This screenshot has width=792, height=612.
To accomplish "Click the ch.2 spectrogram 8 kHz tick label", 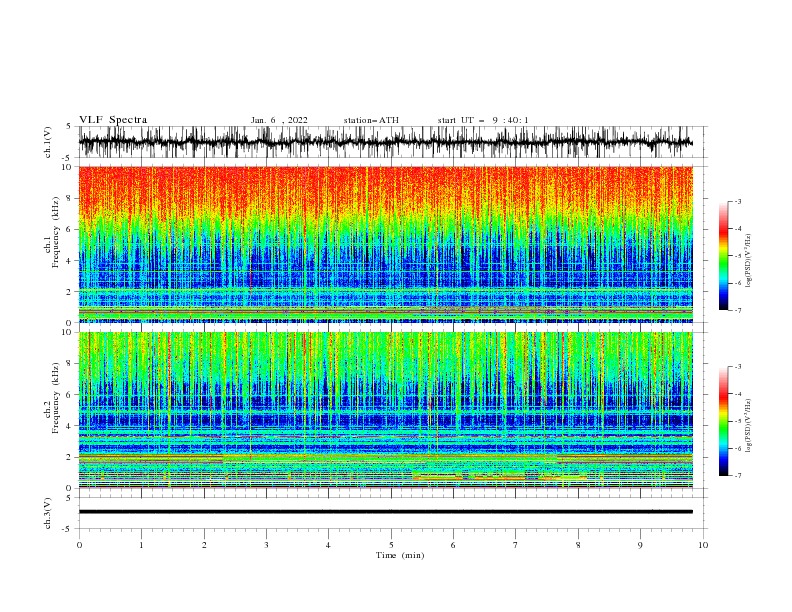I will tap(70, 364).
